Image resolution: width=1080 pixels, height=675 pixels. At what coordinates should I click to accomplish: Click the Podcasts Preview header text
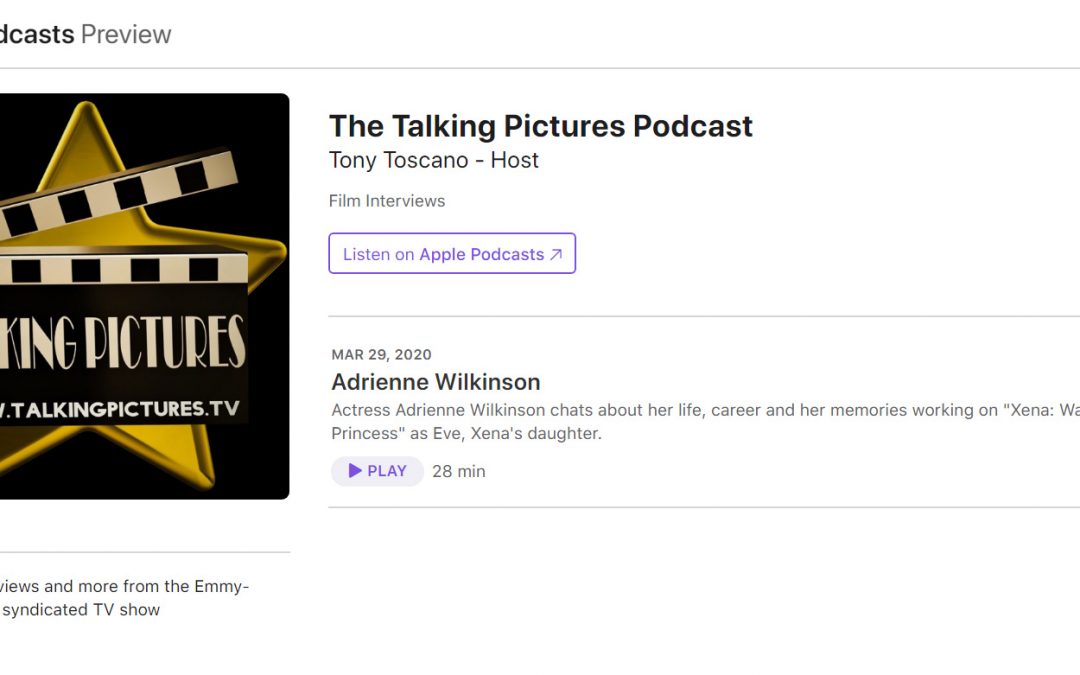[x=85, y=34]
